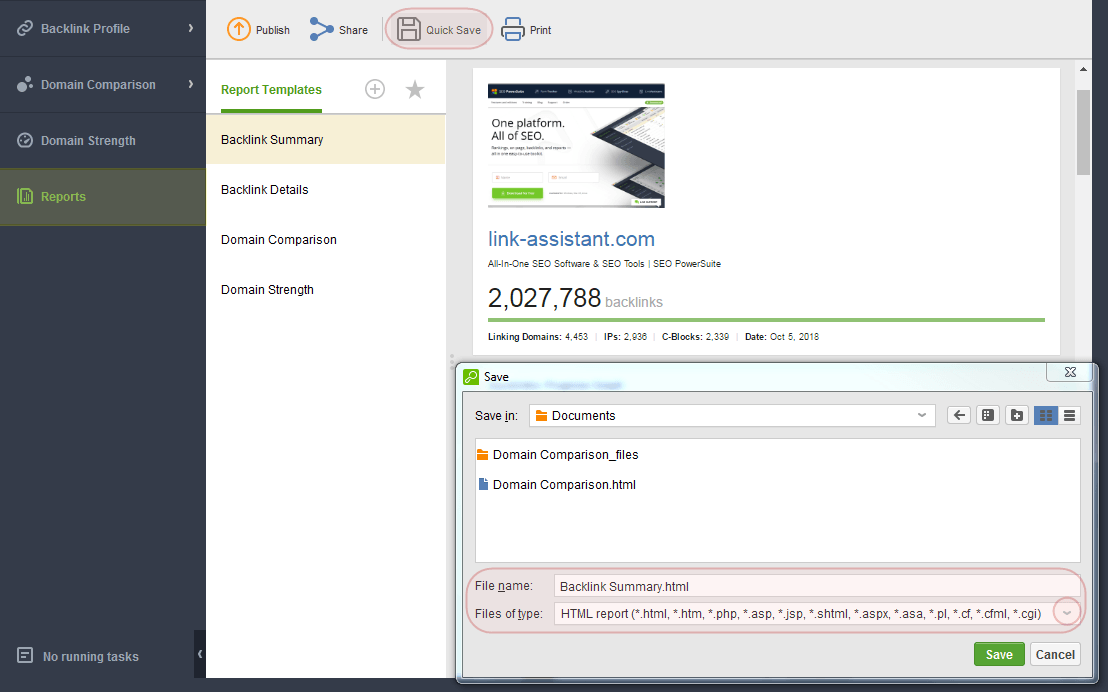Select the Domain Comparison.html file

(x=557, y=484)
